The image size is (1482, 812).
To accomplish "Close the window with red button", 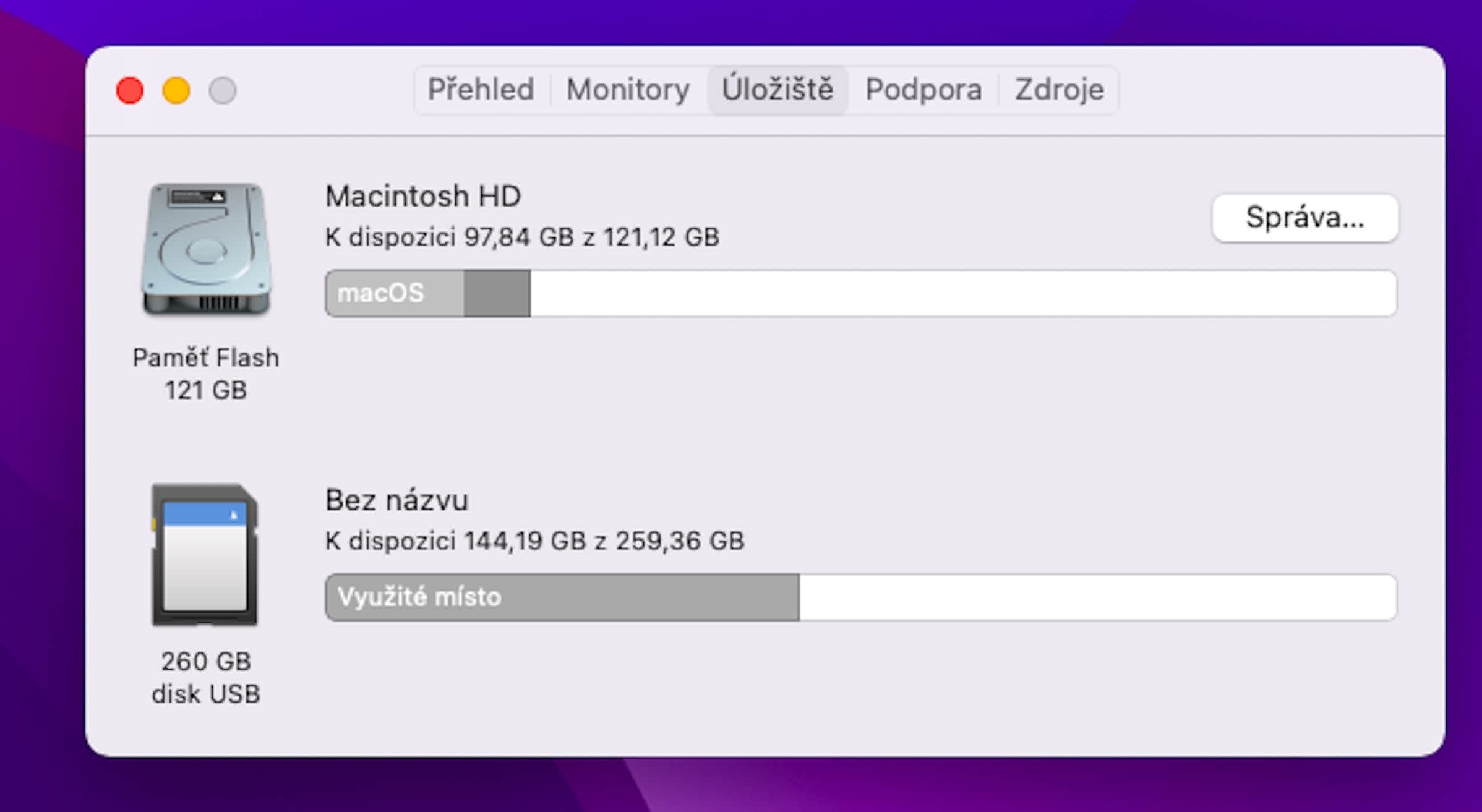I will [x=130, y=91].
